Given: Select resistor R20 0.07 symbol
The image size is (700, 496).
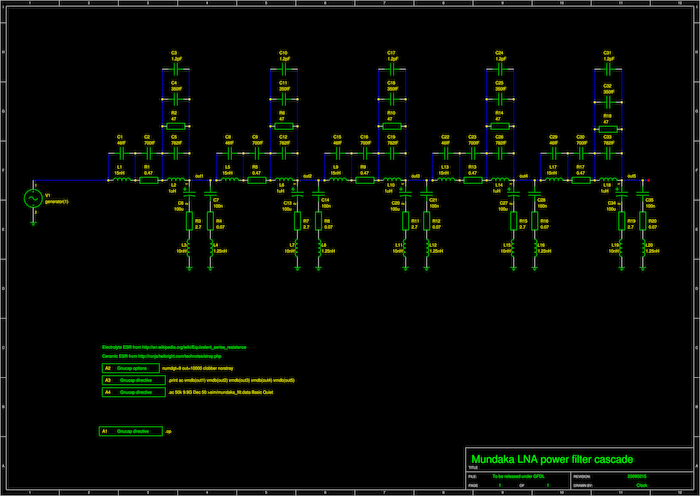Looking at the screenshot, I should coord(642,221).
